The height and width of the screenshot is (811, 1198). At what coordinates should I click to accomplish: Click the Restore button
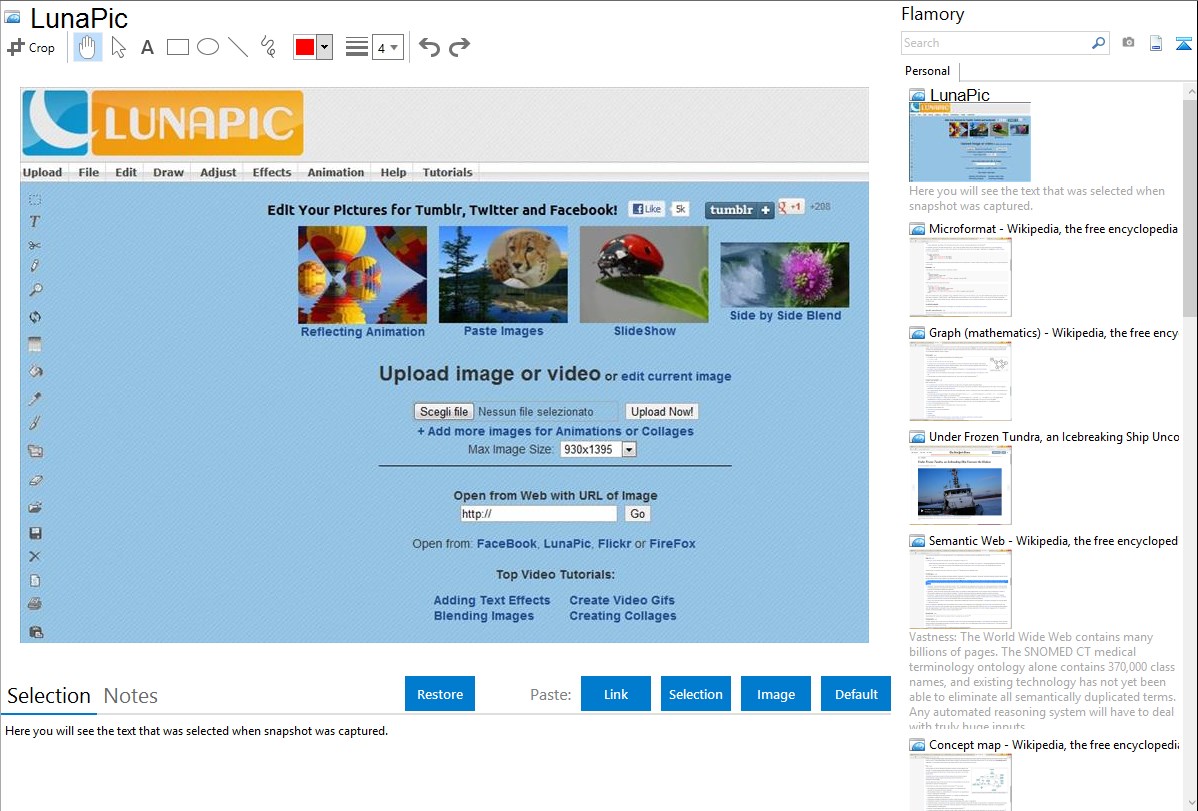[x=440, y=693]
